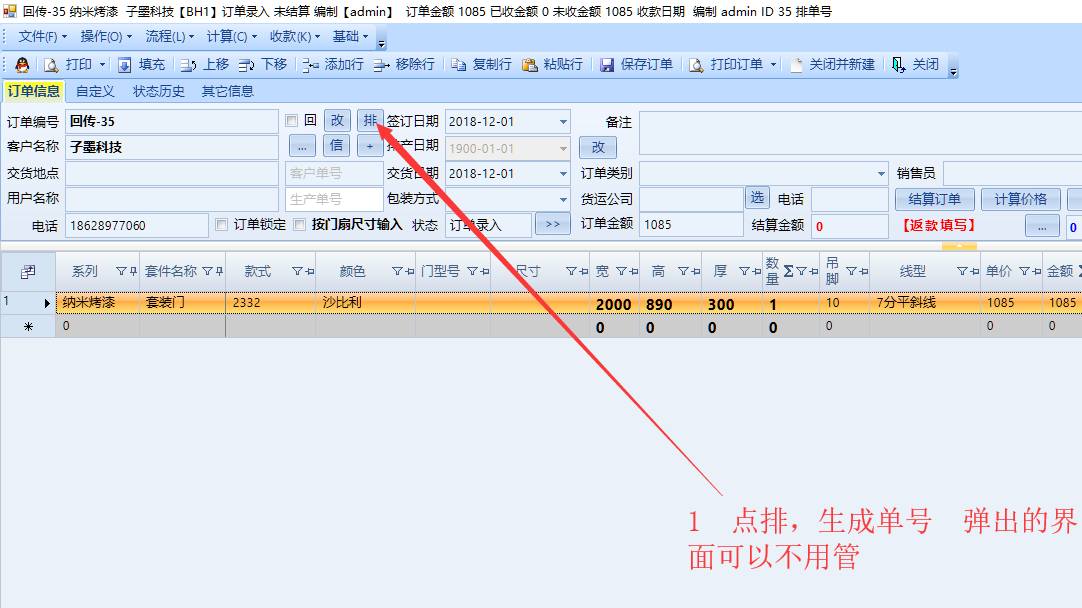Open the 文件(F) menu

(43, 37)
